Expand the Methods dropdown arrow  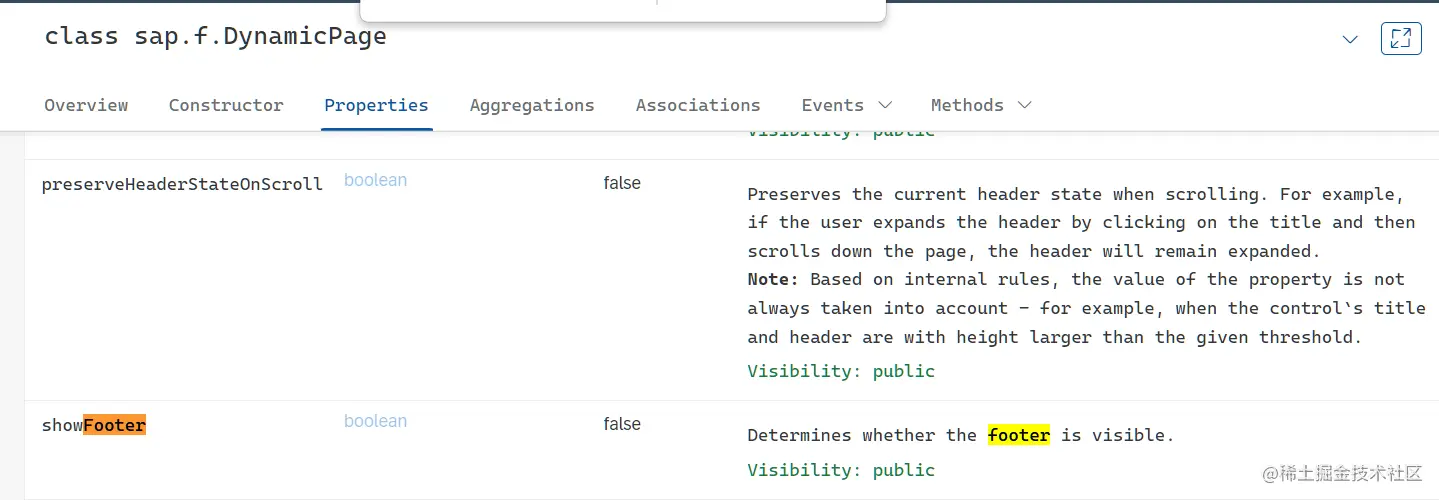(1024, 105)
